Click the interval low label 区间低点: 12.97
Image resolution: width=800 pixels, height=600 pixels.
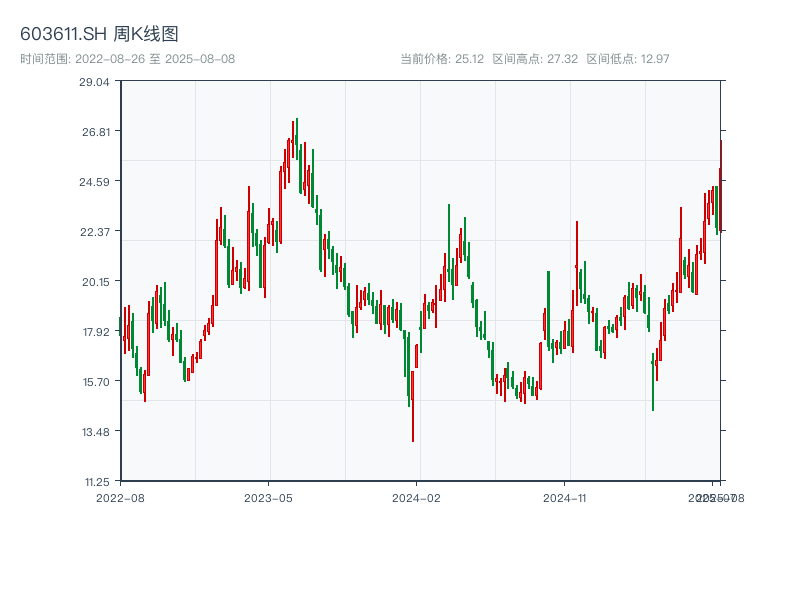tap(628, 59)
